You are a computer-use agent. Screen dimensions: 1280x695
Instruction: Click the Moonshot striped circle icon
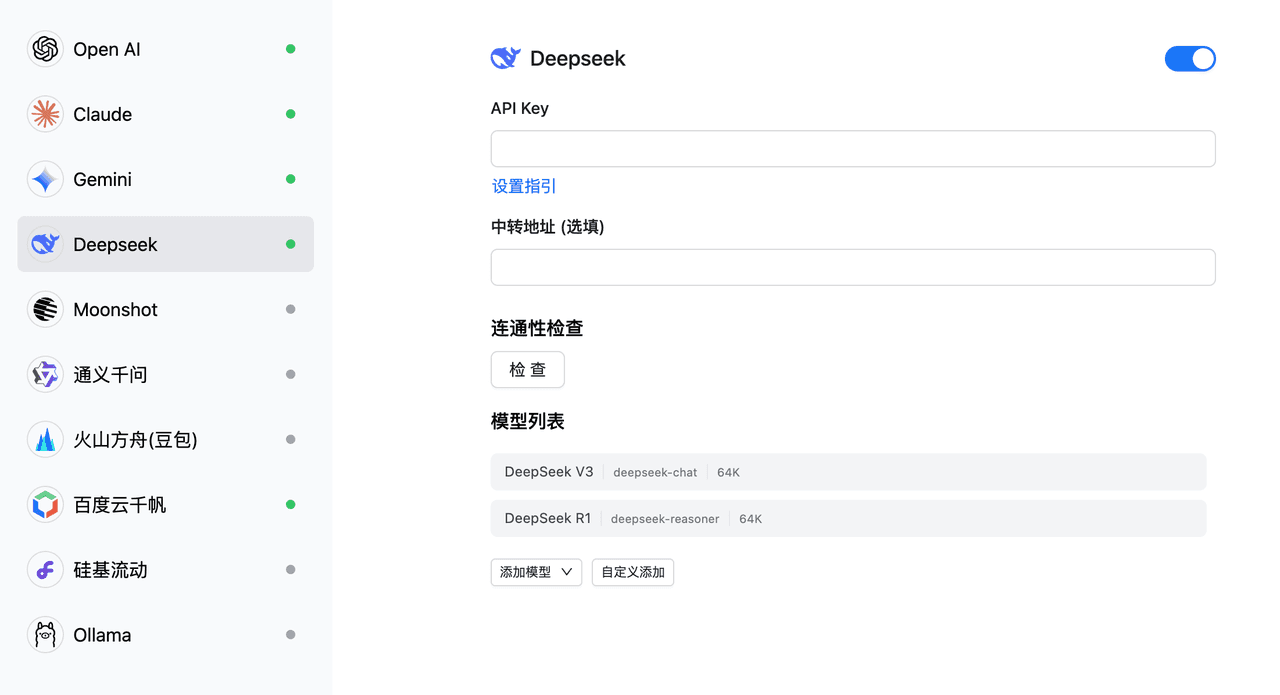45,309
